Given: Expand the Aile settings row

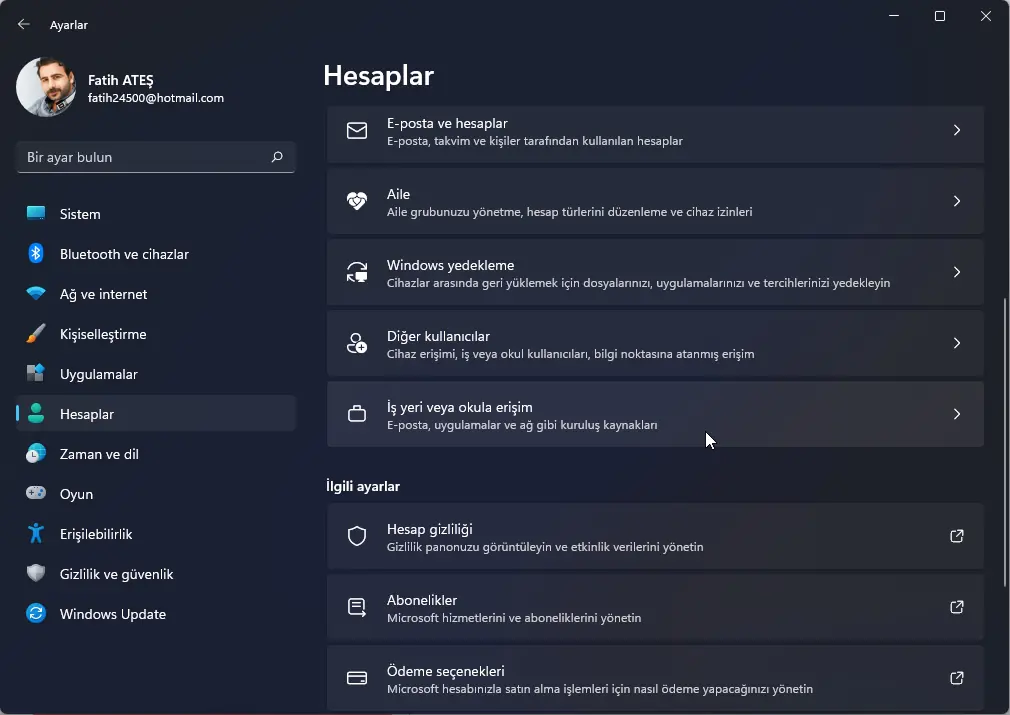Looking at the screenshot, I should [x=655, y=202].
